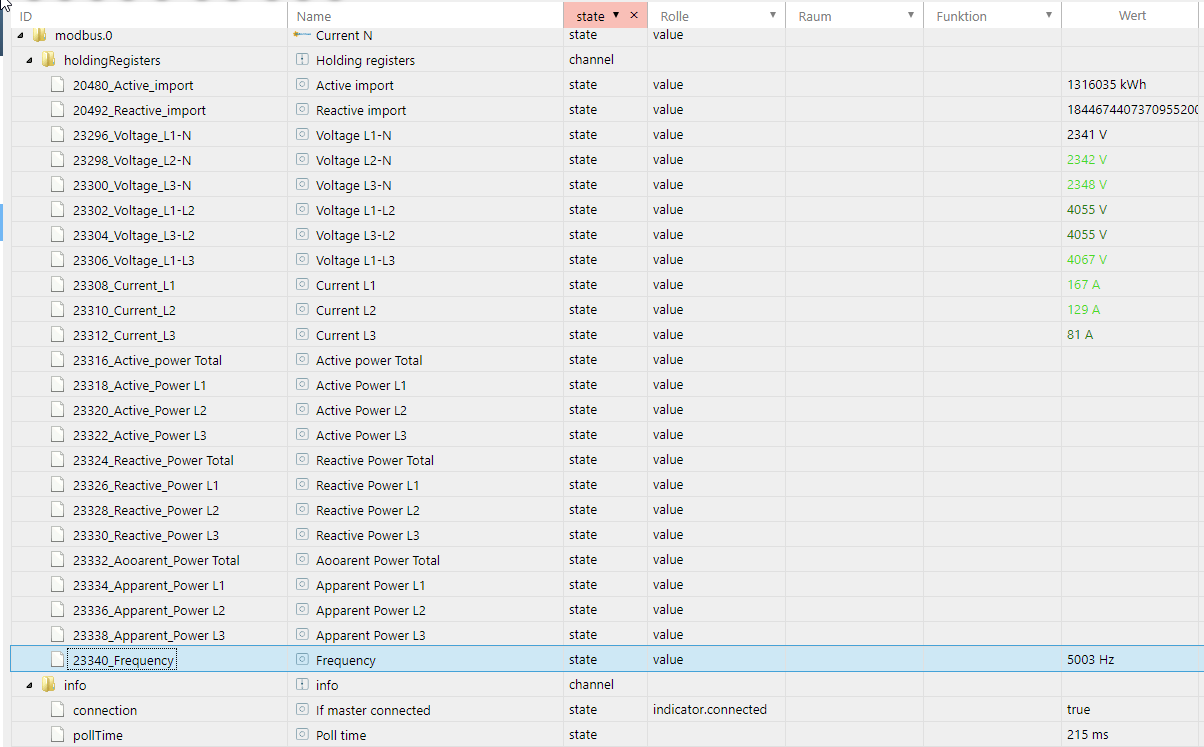Select the 23332_Aooarent_Power Total row

click(607, 560)
